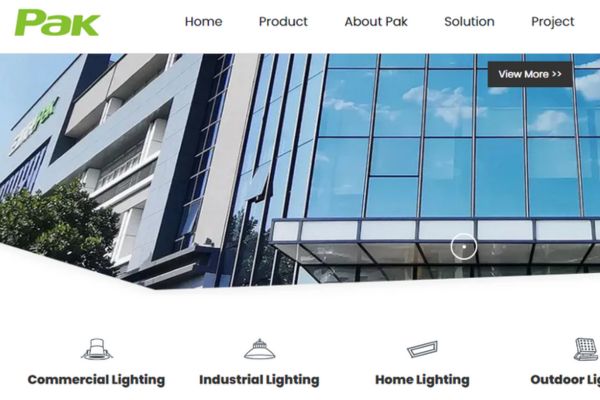Navigate to the Project page

pyautogui.click(x=553, y=22)
